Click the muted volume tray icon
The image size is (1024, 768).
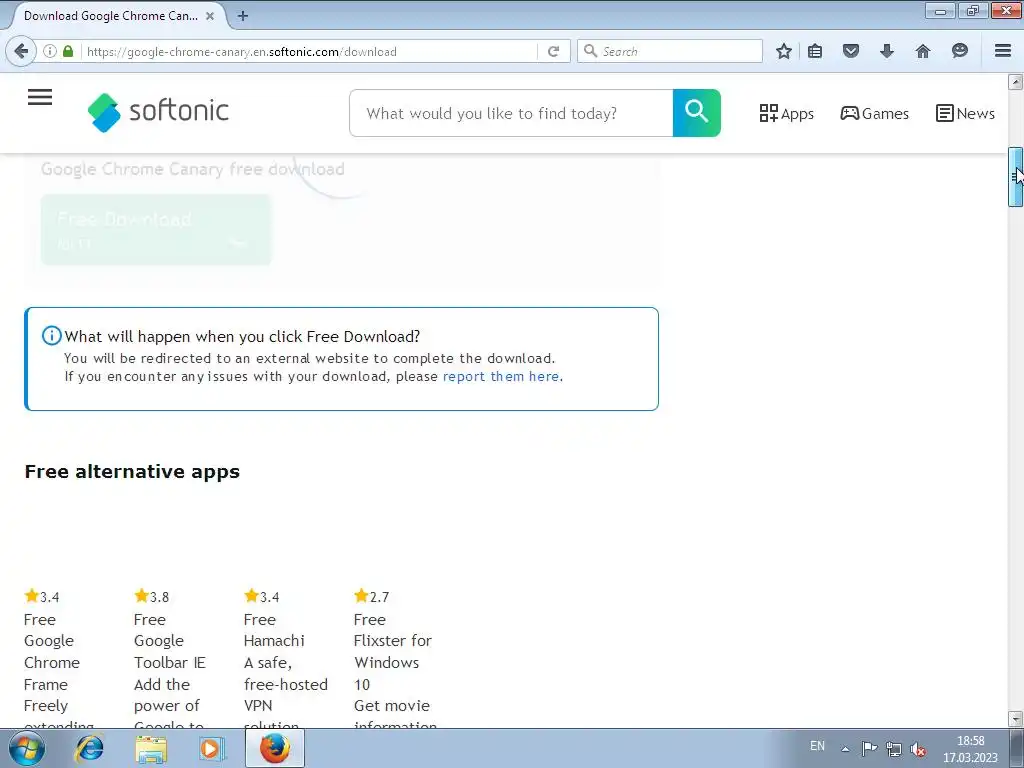(x=918, y=749)
